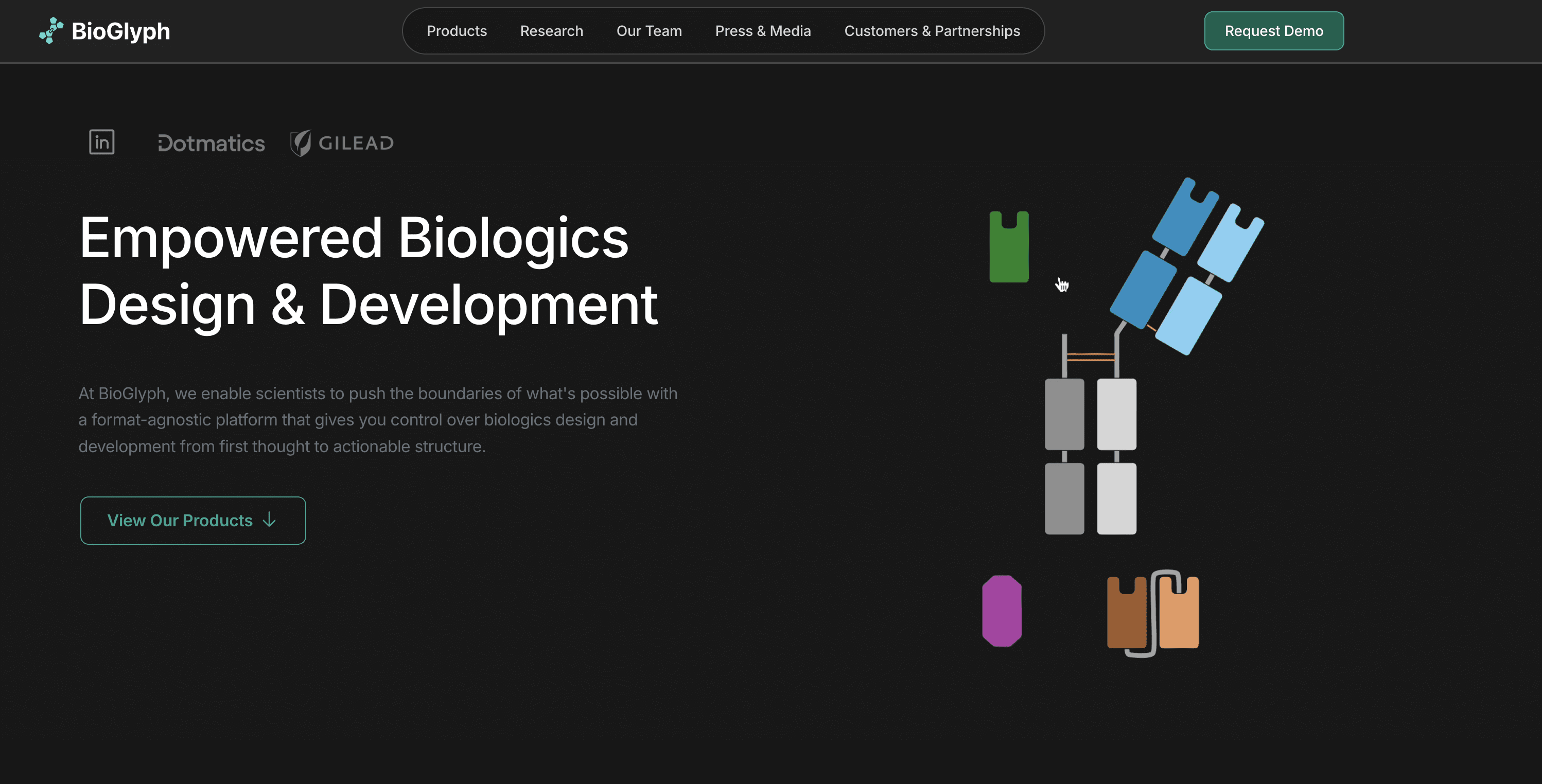Click the Request Demo button

(1274, 31)
